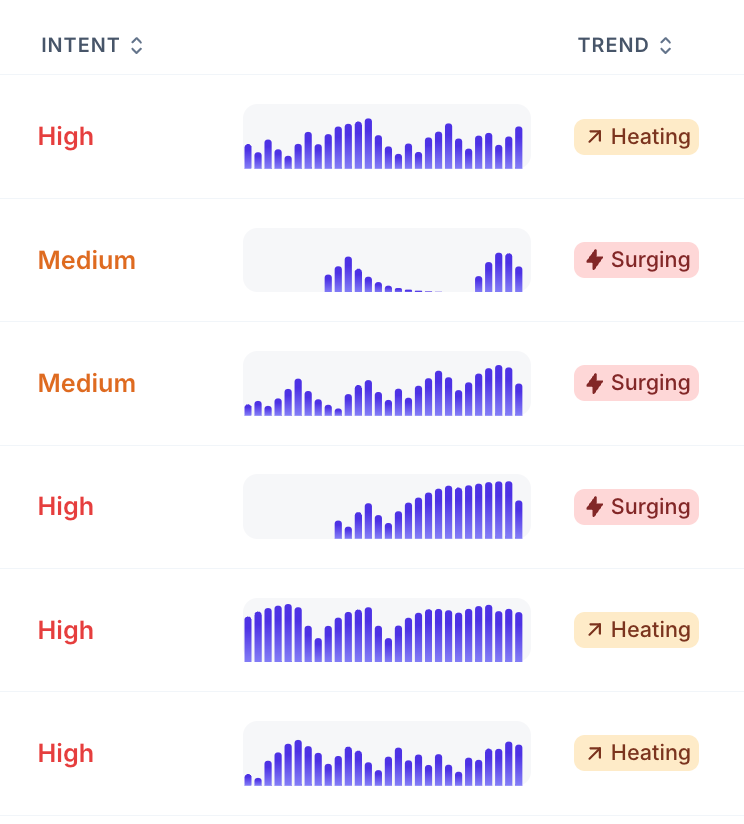744x824 pixels.
Task: Click the lightning bolt icon in the fourth row's Surging badge
Action: 595,507
